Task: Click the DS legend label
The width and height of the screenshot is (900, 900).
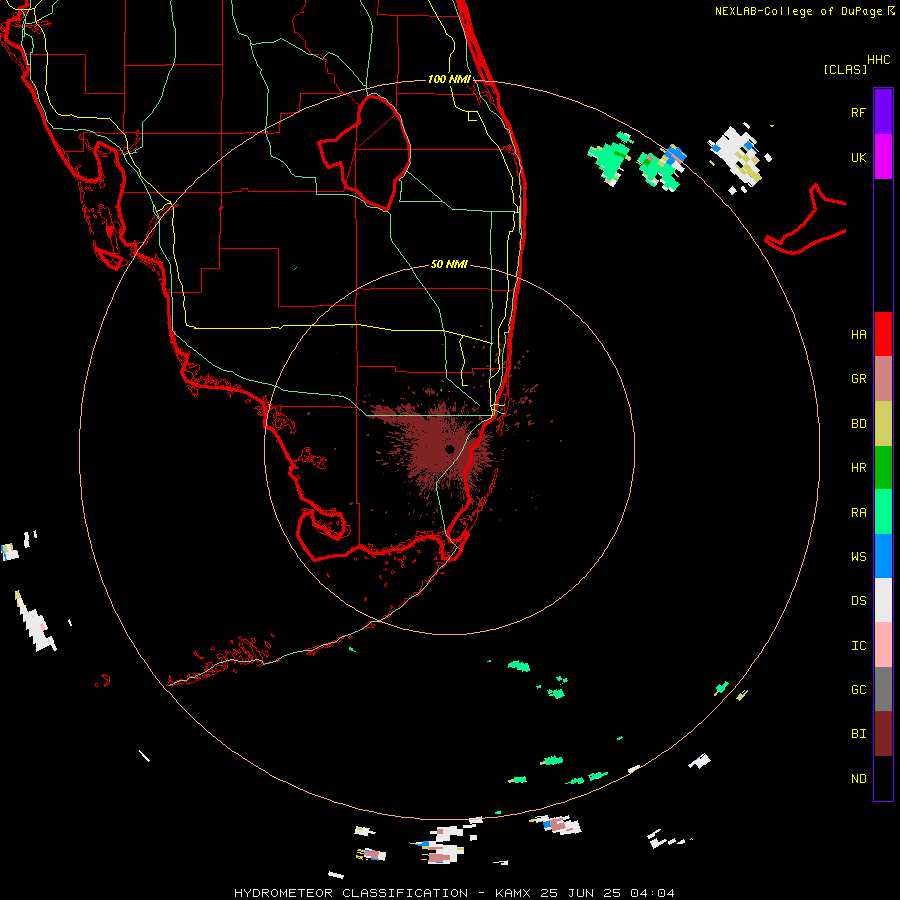Action: pyautogui.click(x=858, y=601)
